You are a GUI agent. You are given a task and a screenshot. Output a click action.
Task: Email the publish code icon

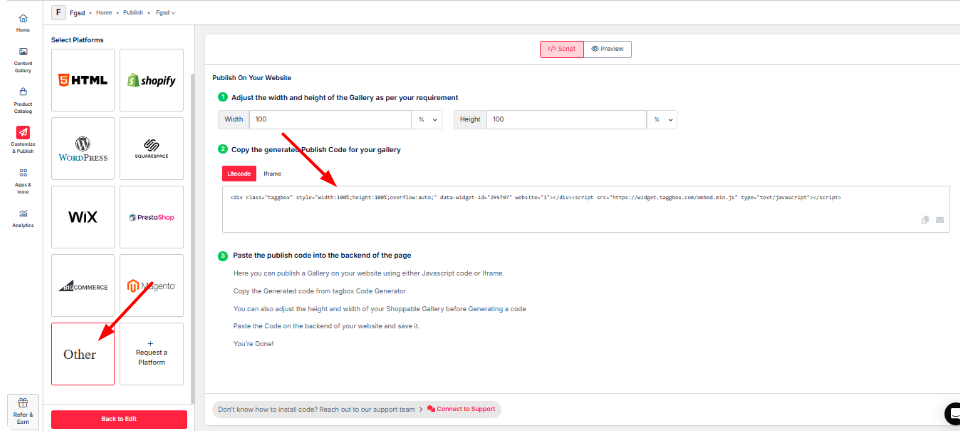(x=939, y=220)
